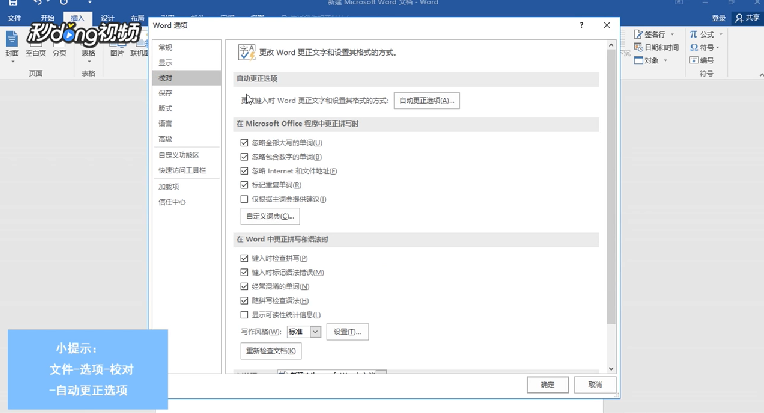Expand the Object (对象) dropdown arrow
Image resolution: width=764 pixels, height=413 pixels.
666,60
